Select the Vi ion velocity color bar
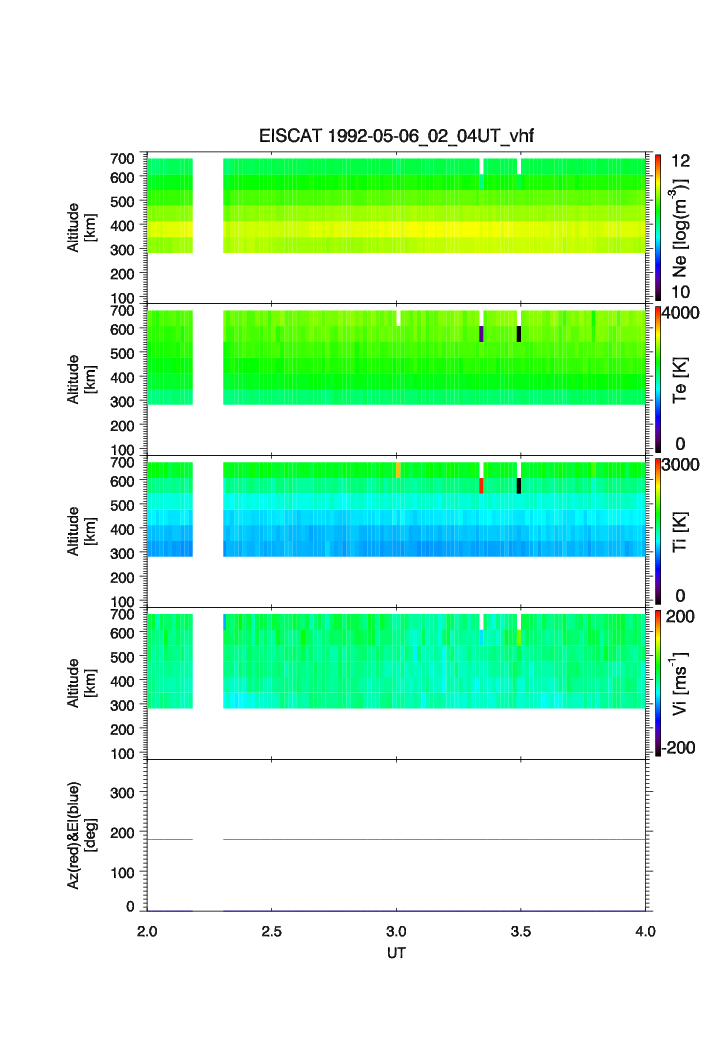The width and height of the screenshot is (708, 1063). coord(658,683)
